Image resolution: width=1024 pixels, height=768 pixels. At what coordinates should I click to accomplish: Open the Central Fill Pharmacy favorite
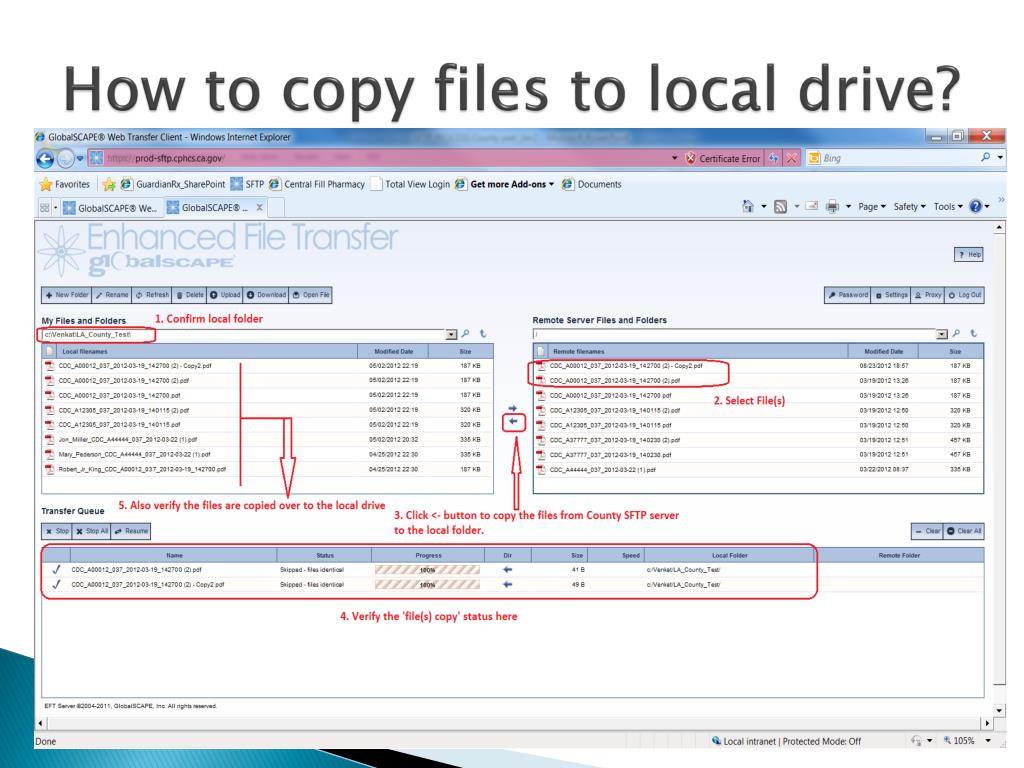tap(317, 184)
